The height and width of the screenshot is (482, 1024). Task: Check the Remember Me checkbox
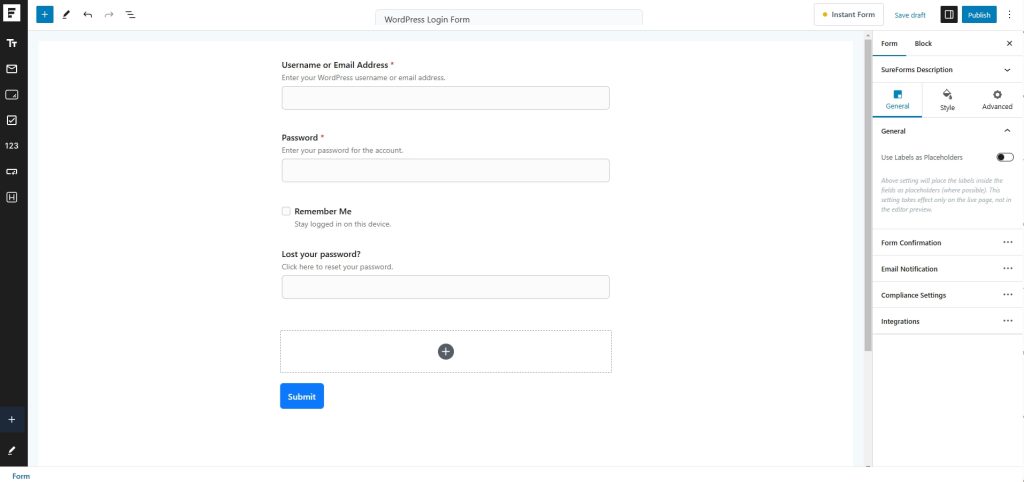tap(286, 211)
